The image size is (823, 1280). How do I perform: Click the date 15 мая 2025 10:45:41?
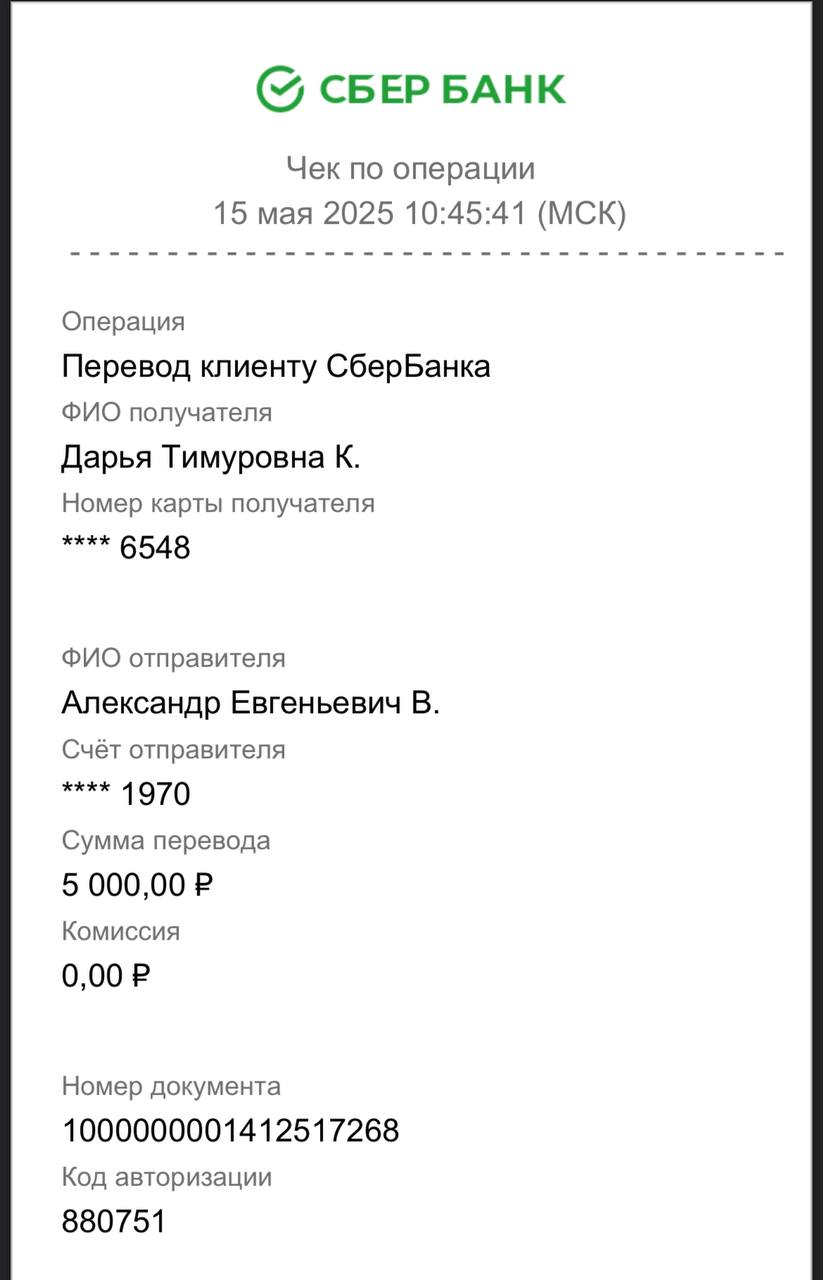369,213
